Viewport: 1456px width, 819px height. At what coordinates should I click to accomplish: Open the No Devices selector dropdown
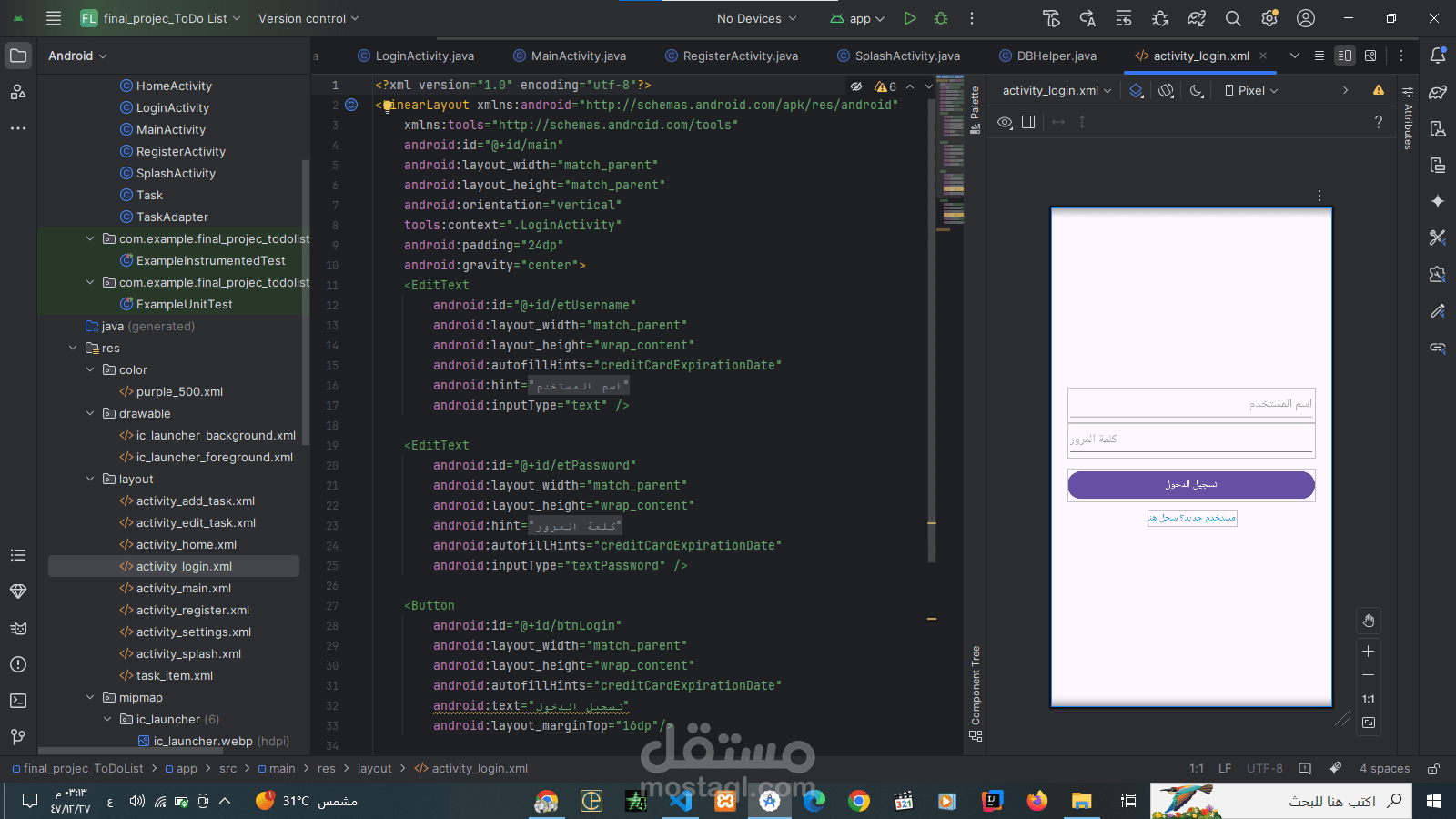756,18
